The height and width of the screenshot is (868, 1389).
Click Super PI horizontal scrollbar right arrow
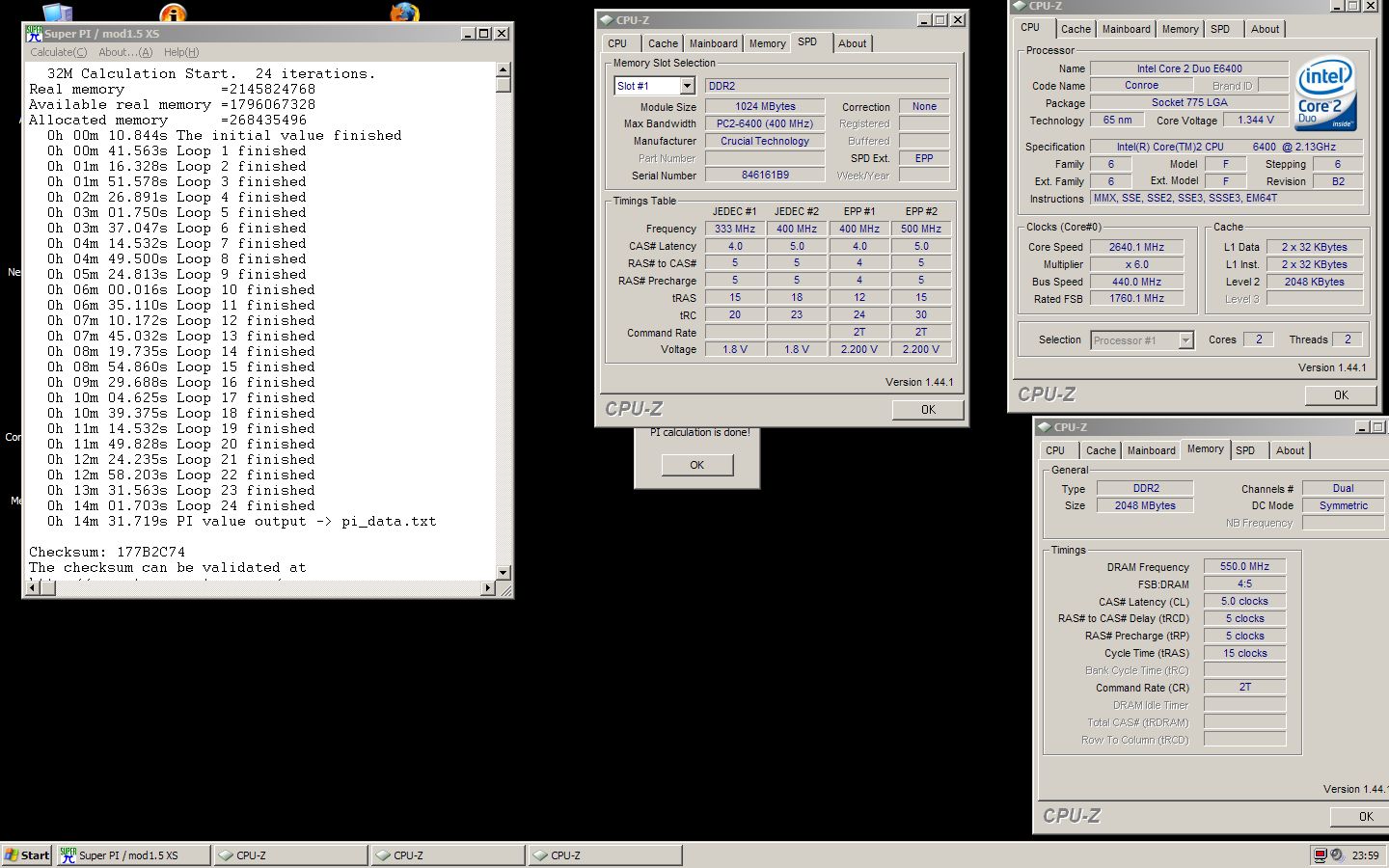pyautogui.click(x=487, y=587)
